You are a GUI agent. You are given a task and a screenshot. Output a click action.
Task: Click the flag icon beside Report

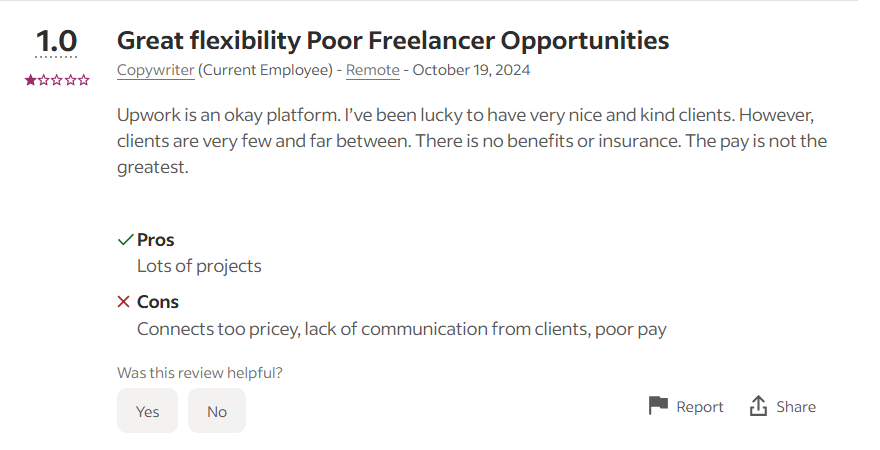(657, 406)
